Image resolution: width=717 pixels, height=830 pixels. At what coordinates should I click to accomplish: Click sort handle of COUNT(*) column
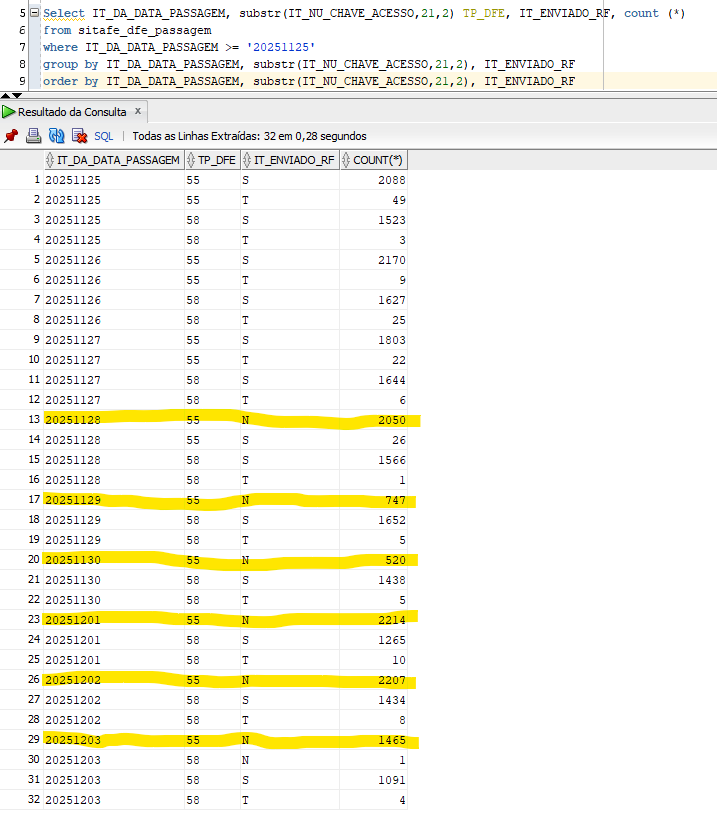346,160
